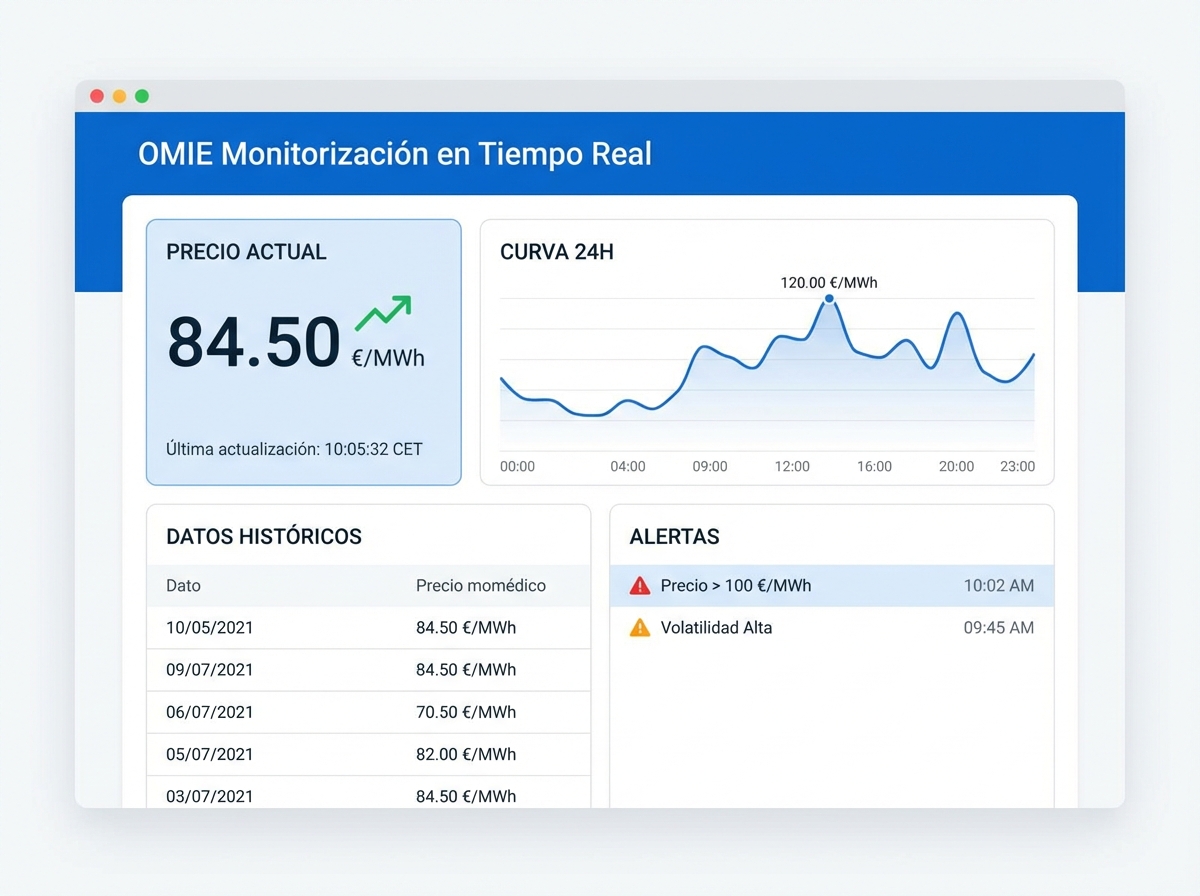
Task: Click the yellow warning icon for Volatilidad Alta
Action: tap(639, 628)
